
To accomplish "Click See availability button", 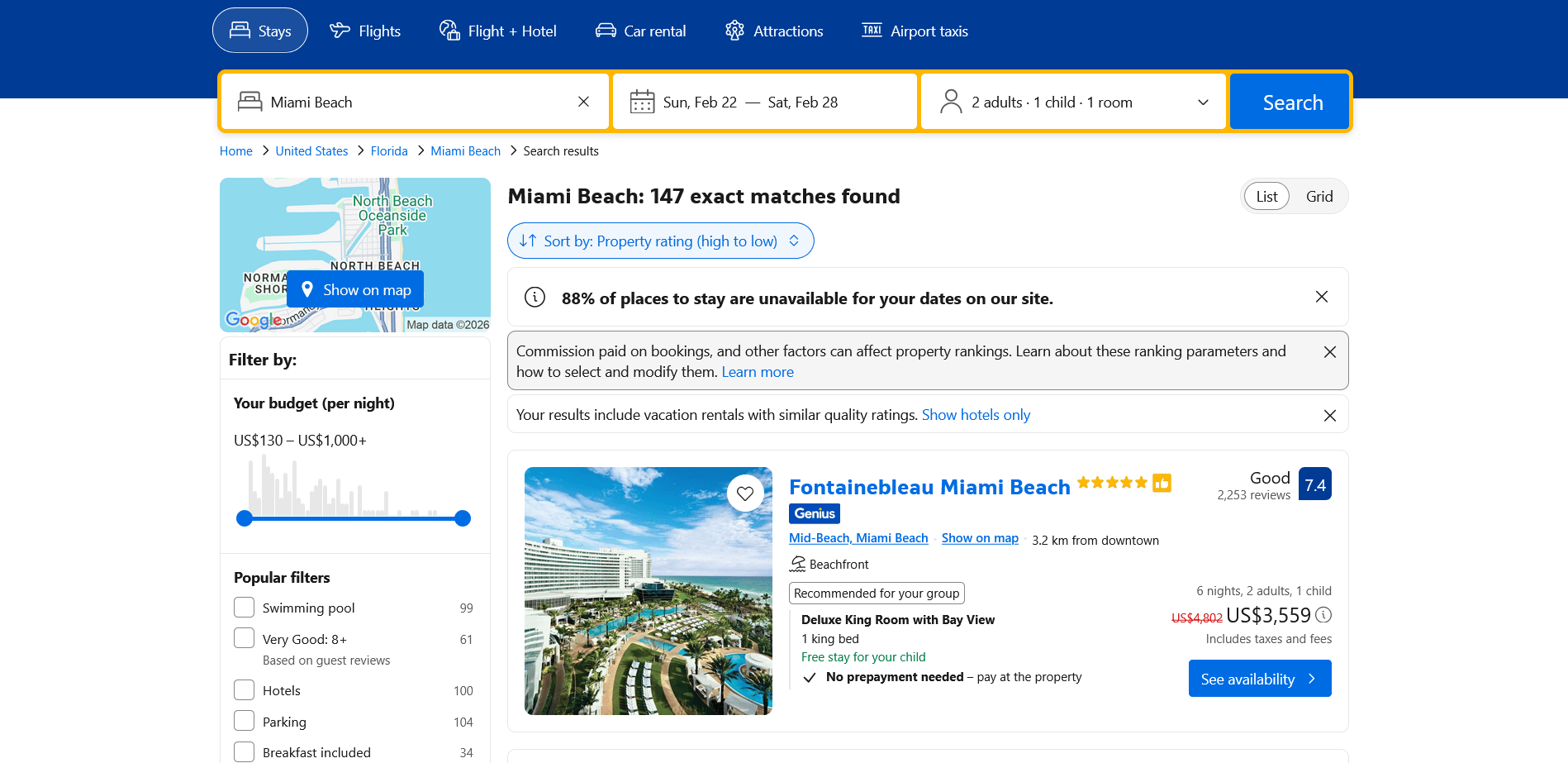I will pos(1260,679).
